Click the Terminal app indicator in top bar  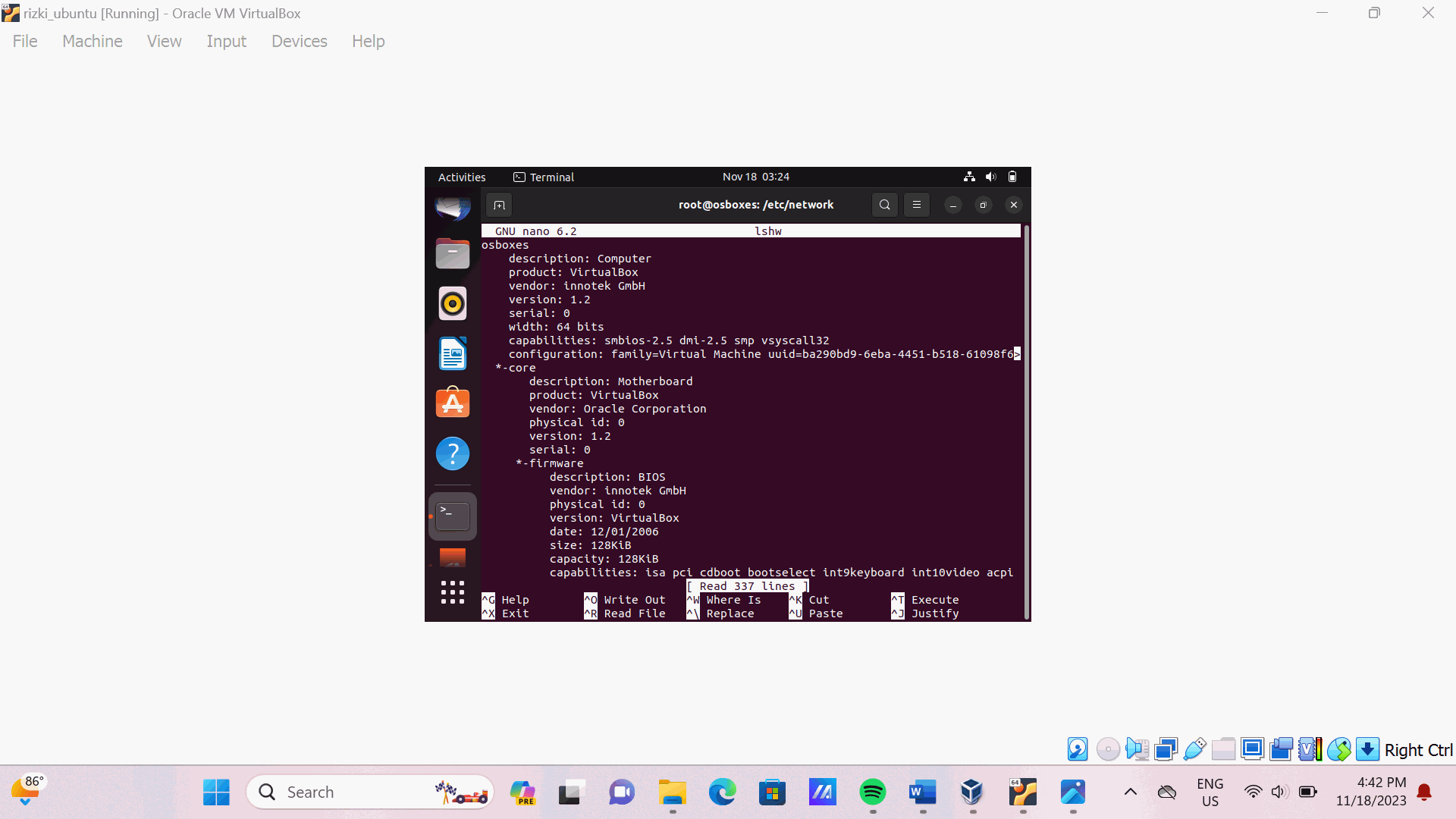(x=544, y=177)
